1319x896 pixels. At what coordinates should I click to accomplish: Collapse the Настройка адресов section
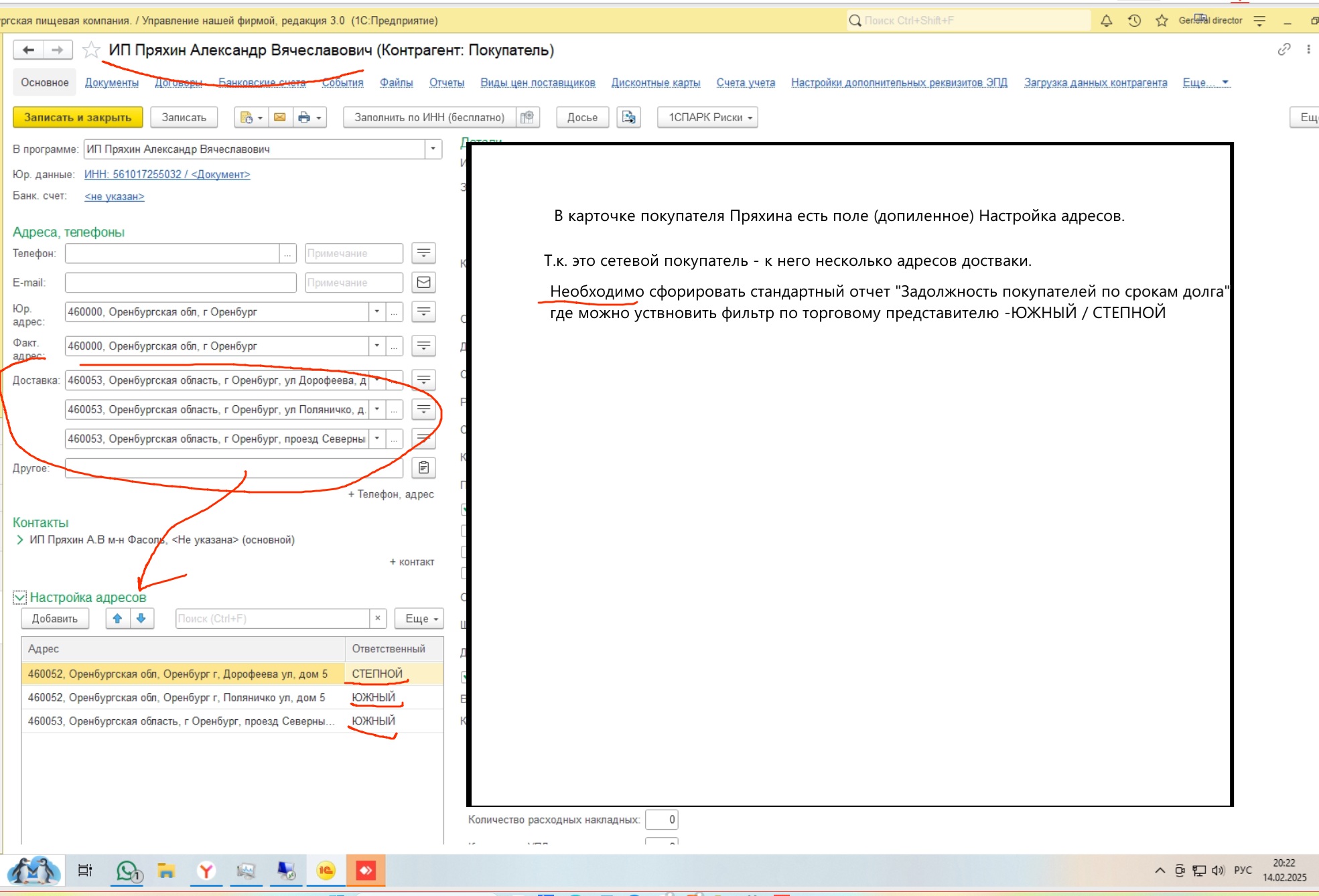pos(19,597)
